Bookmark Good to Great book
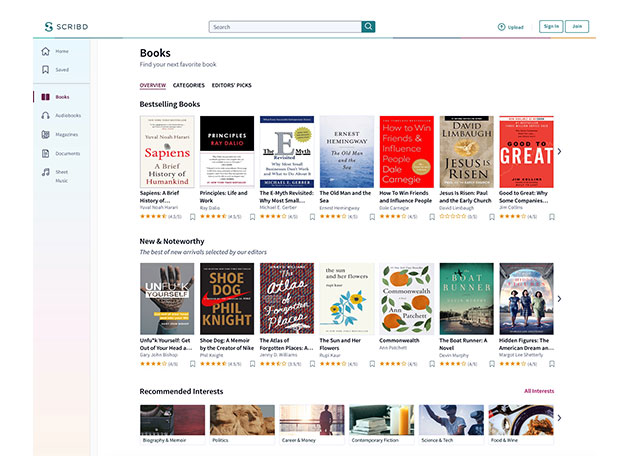This screenshot has height=473, width=630. (552, 217)
